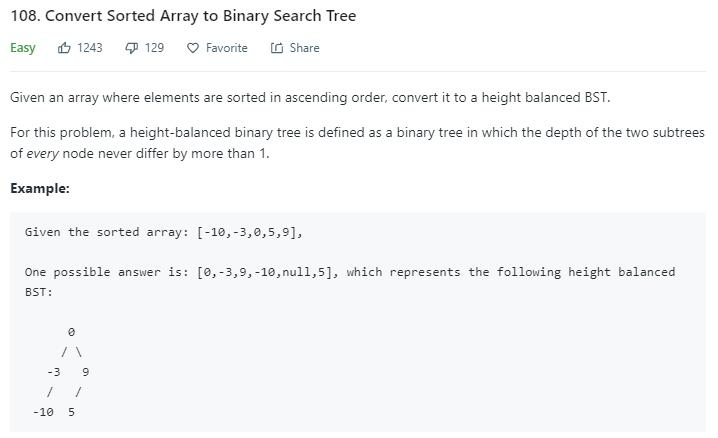Click node -3 in the tree diagram

54,372
